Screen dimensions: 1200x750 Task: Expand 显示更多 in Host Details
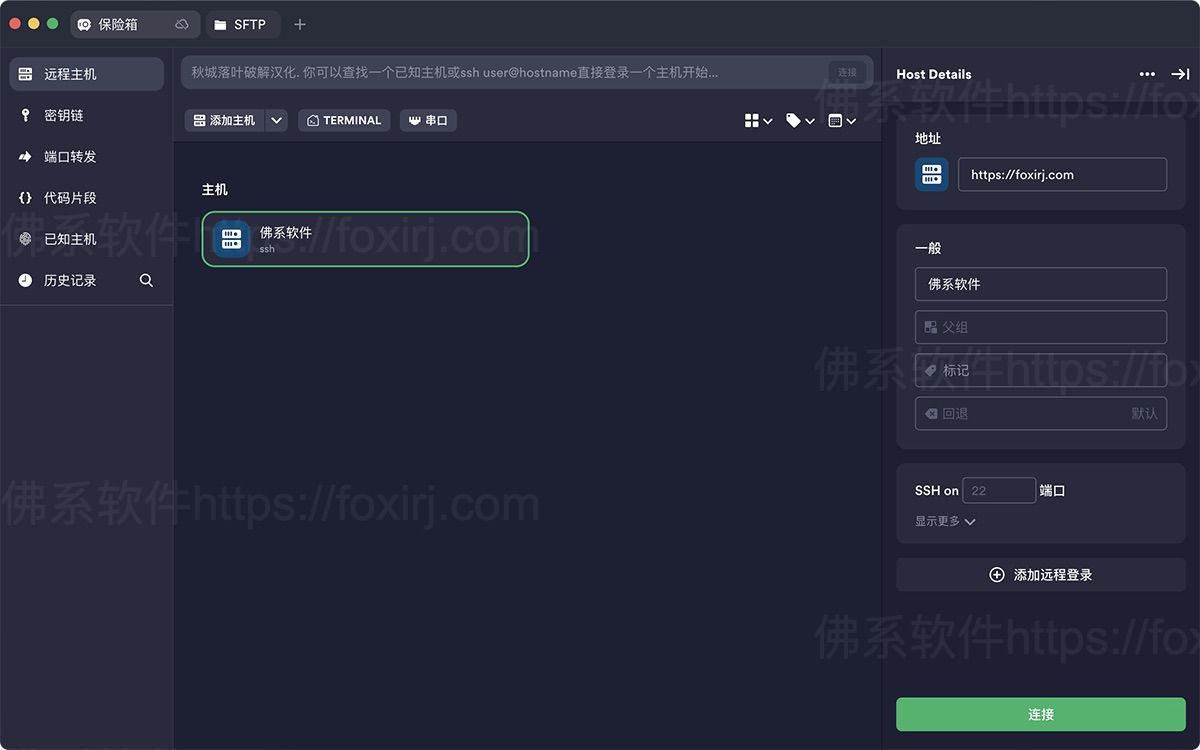[x=943, y=521]
